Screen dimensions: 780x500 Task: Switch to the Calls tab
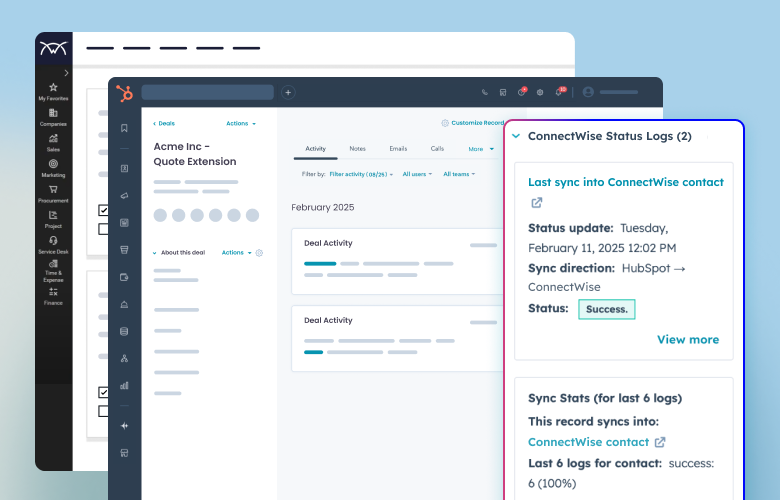[x=437, y=149]
